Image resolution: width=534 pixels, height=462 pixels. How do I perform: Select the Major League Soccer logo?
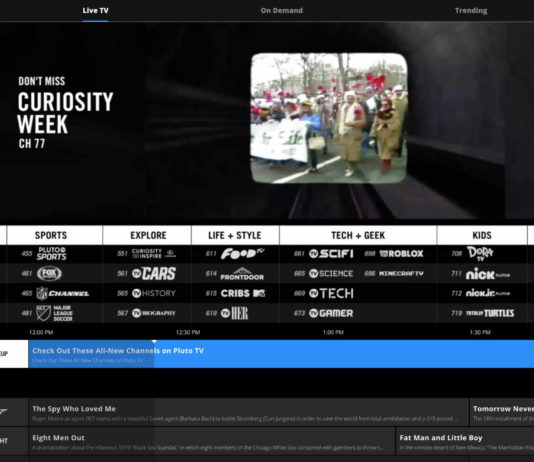pos(54,313)
